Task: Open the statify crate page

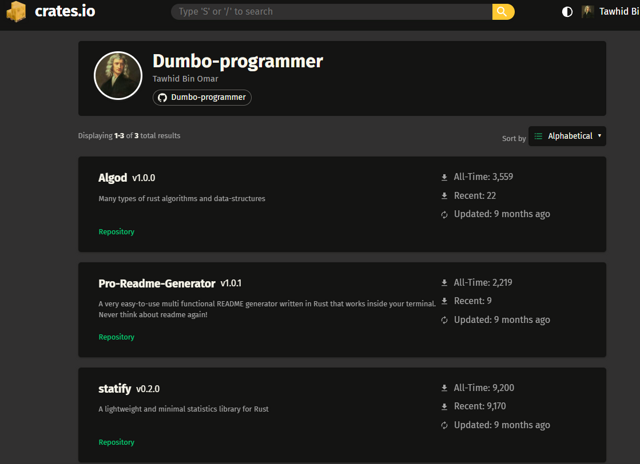Action: click(115, 389)
